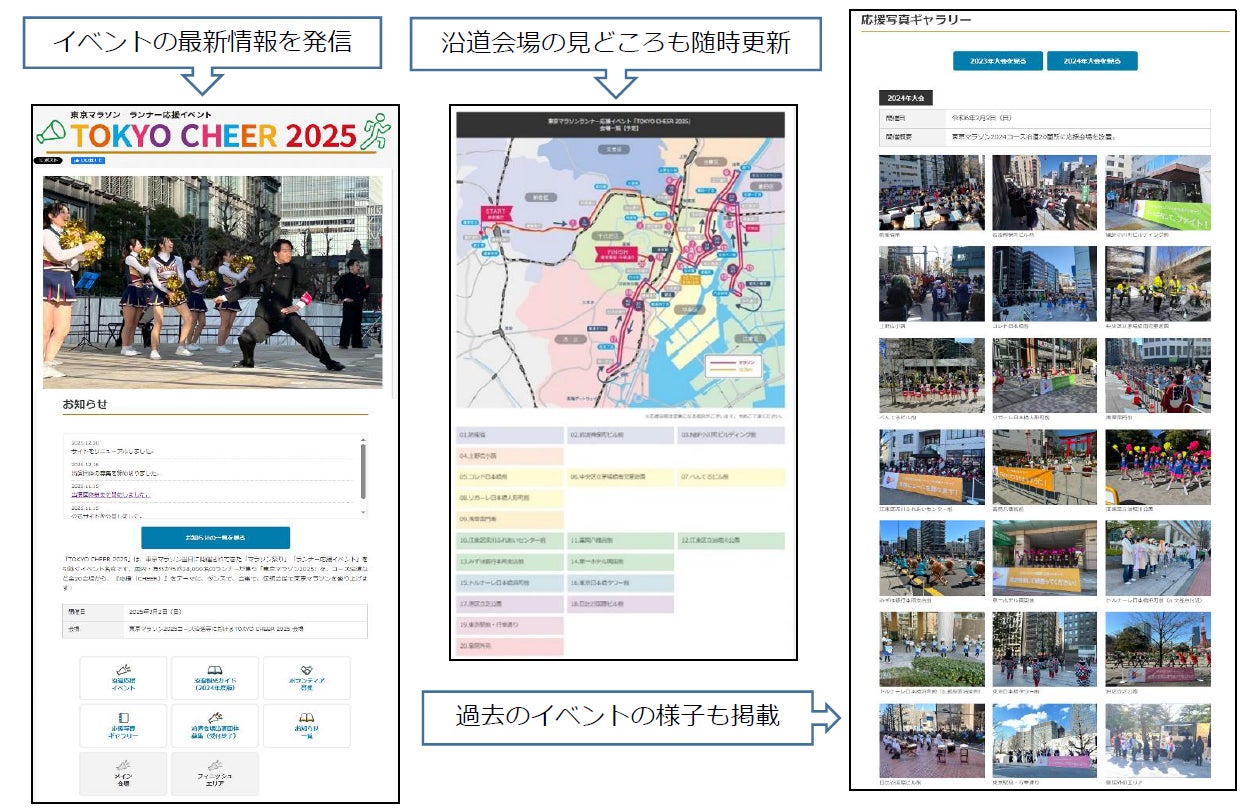Screen dimensions: 1255x812
Task: Click the 2024年大会を見る button
Action: [1092, 60]
